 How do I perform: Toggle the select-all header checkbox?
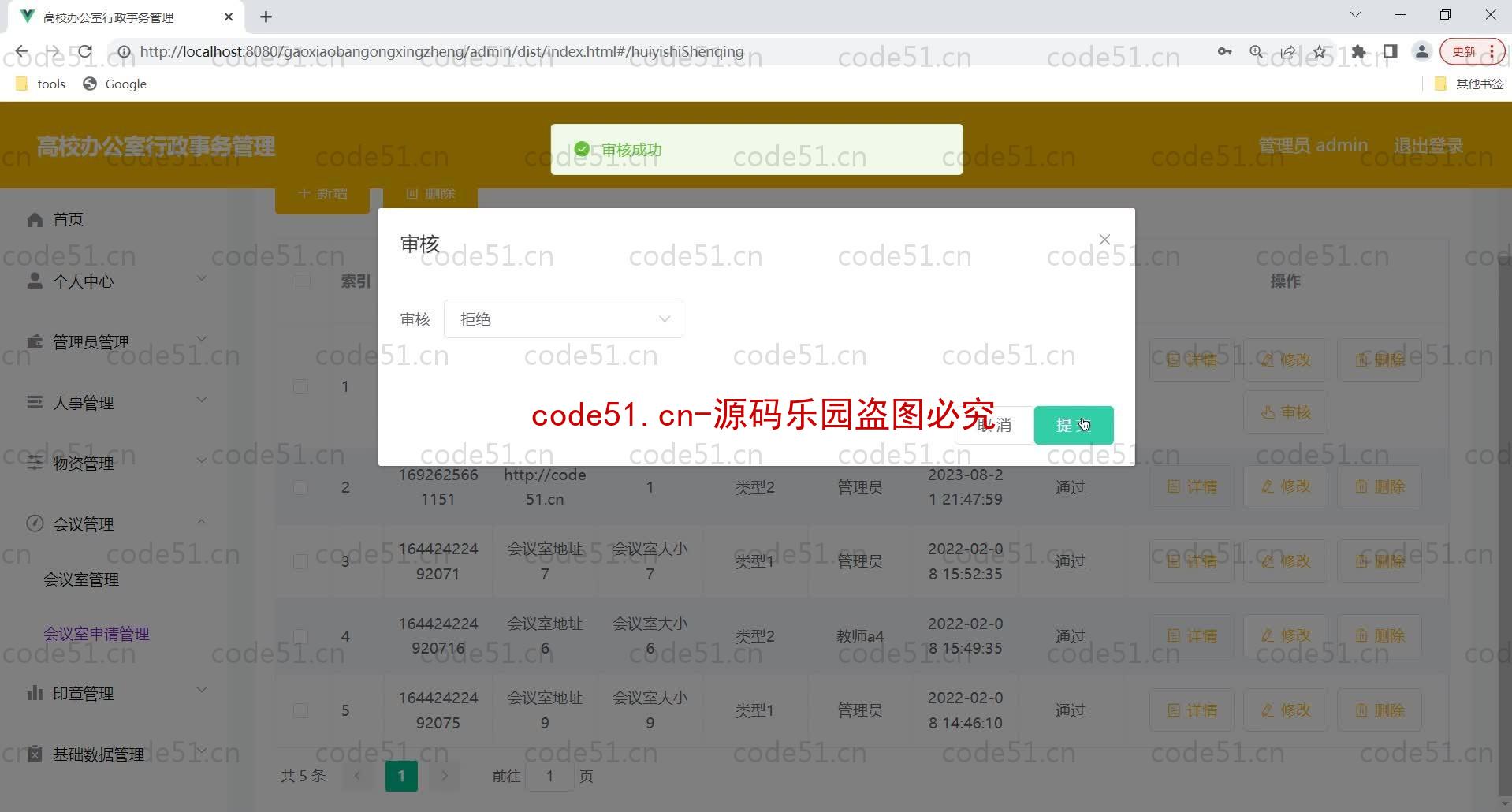coord(303,281)
